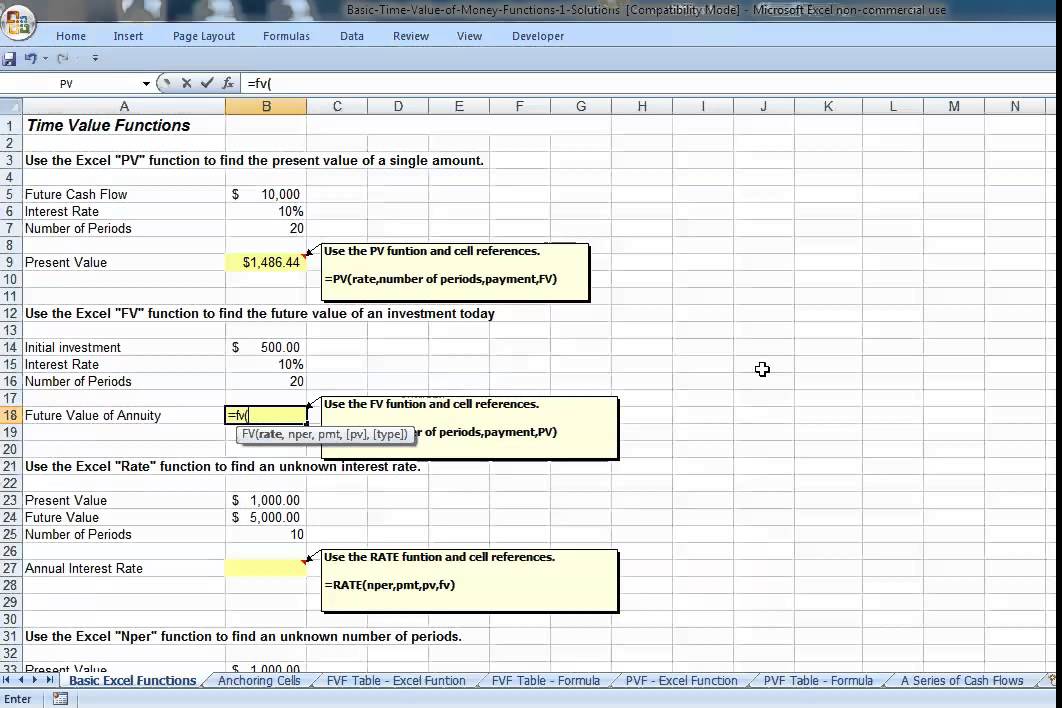
Task: Click the PV function comment box
Action: pyautogui.click(x=455, y=272)
